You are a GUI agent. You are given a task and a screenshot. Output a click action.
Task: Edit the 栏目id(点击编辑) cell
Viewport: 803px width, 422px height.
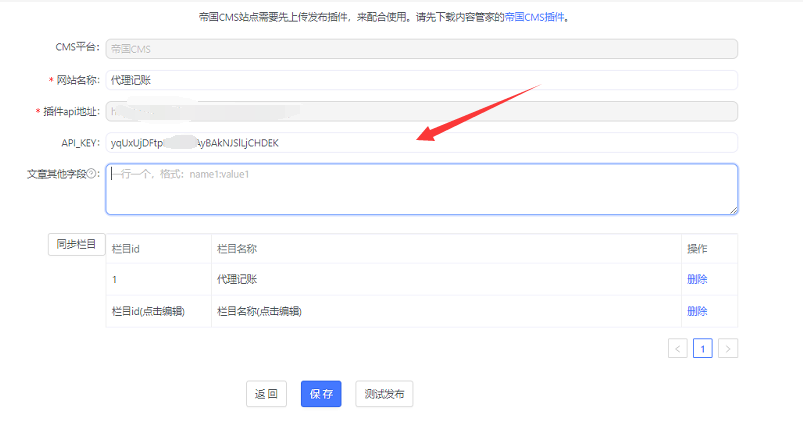click(x=148, y=311)
